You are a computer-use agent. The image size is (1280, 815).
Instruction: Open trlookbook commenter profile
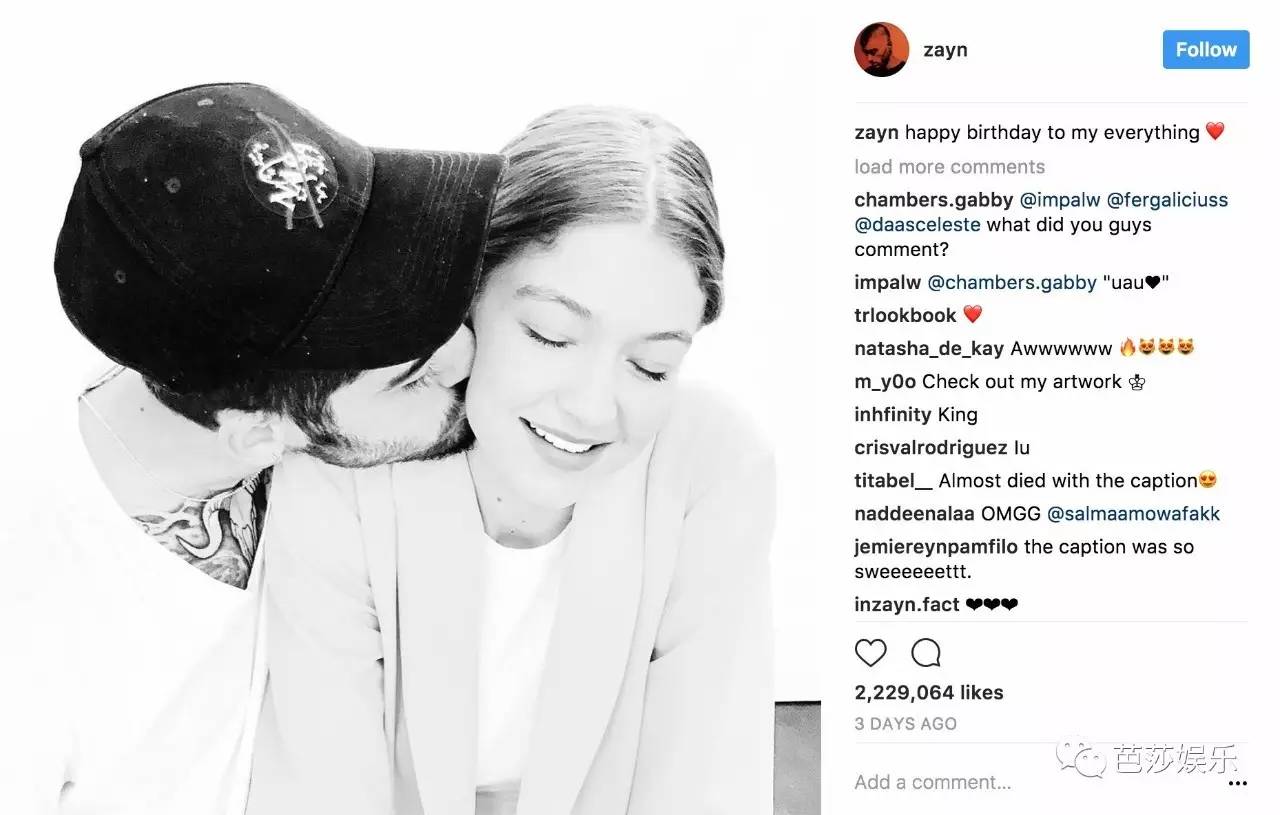click(x=905, y=315)
